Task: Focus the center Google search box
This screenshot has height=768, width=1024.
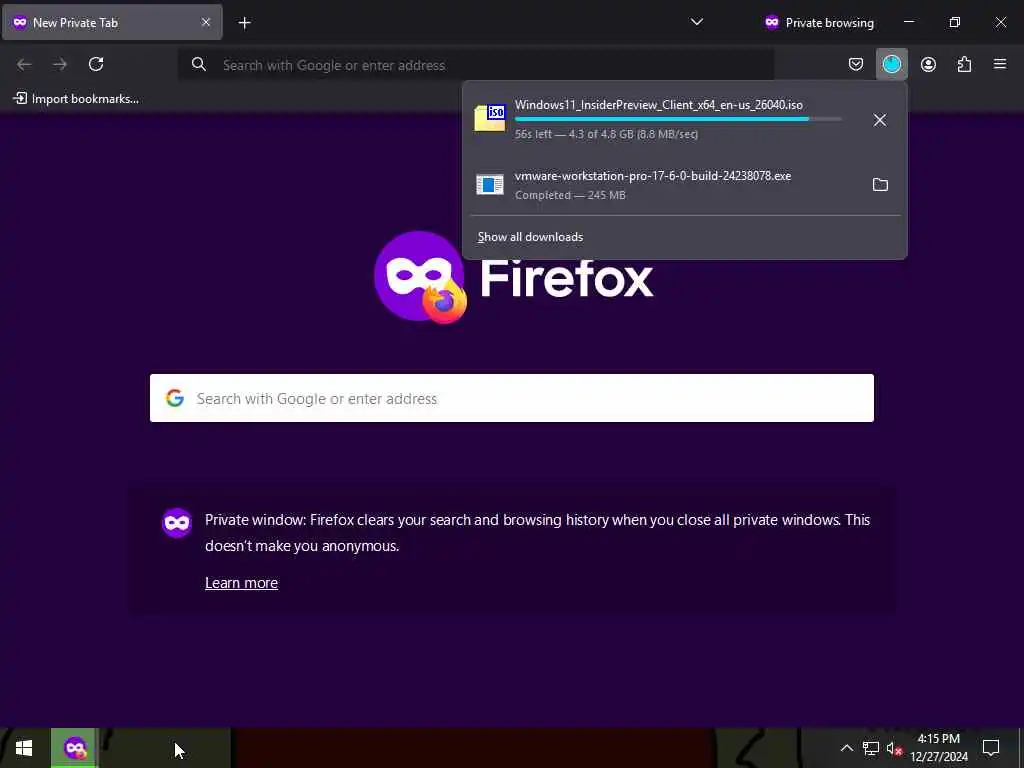Action: (512, 398)
